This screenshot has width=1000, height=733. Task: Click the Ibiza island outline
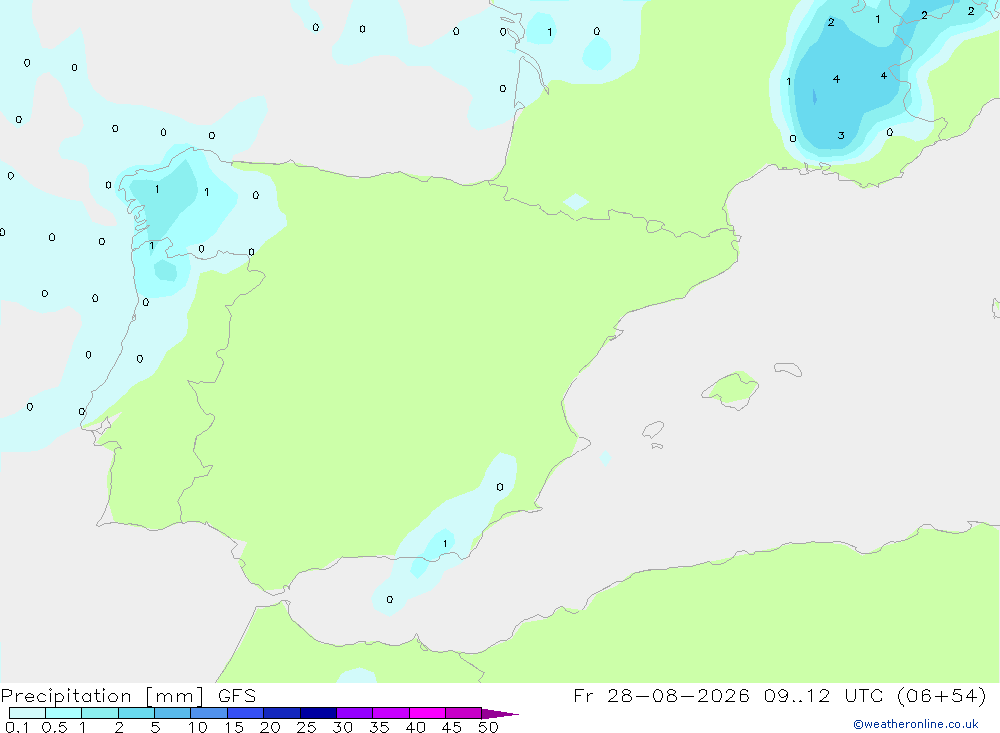(653, 430)
